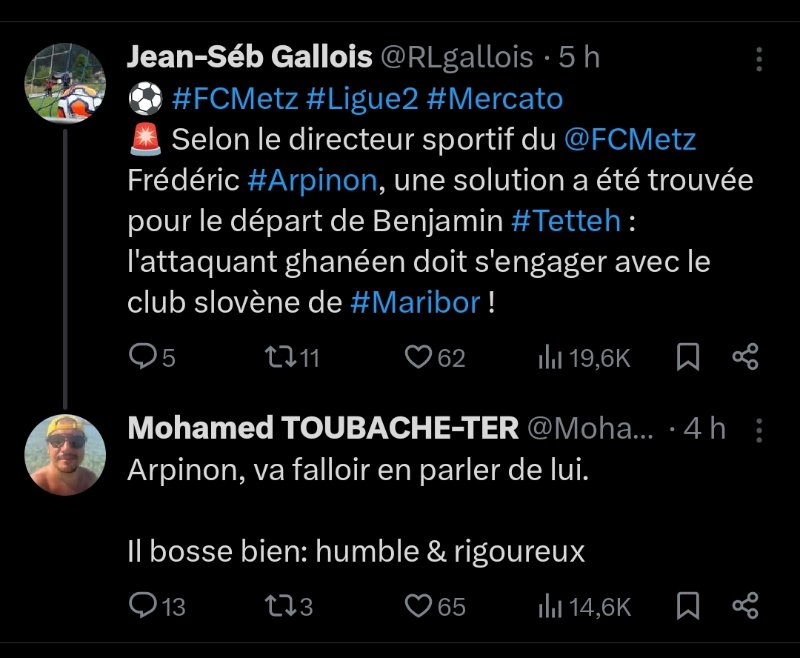Image resolution: width=800 pixels, height=658 pixels.
Task: Open the #Maribor hashtag link
Action: [x=415, y=302]
